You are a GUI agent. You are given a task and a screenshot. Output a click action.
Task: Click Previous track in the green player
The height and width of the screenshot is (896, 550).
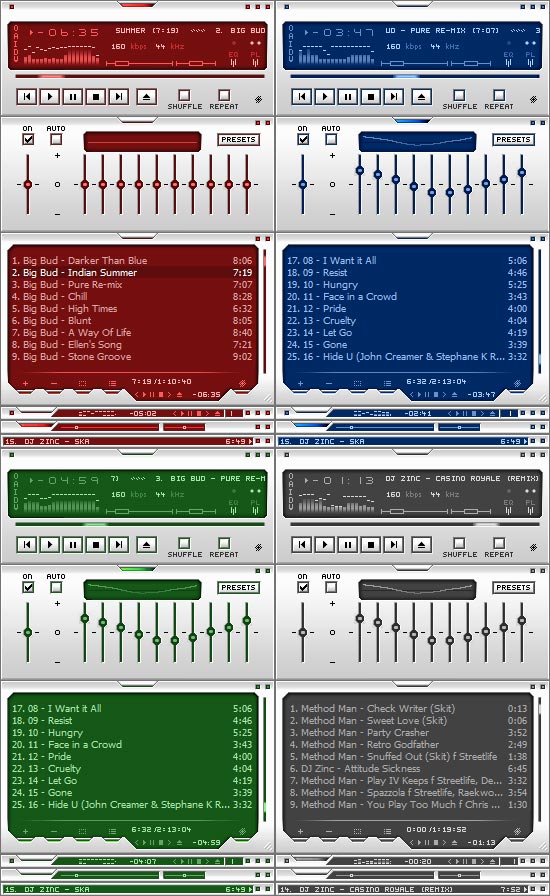tap(27, 545)
